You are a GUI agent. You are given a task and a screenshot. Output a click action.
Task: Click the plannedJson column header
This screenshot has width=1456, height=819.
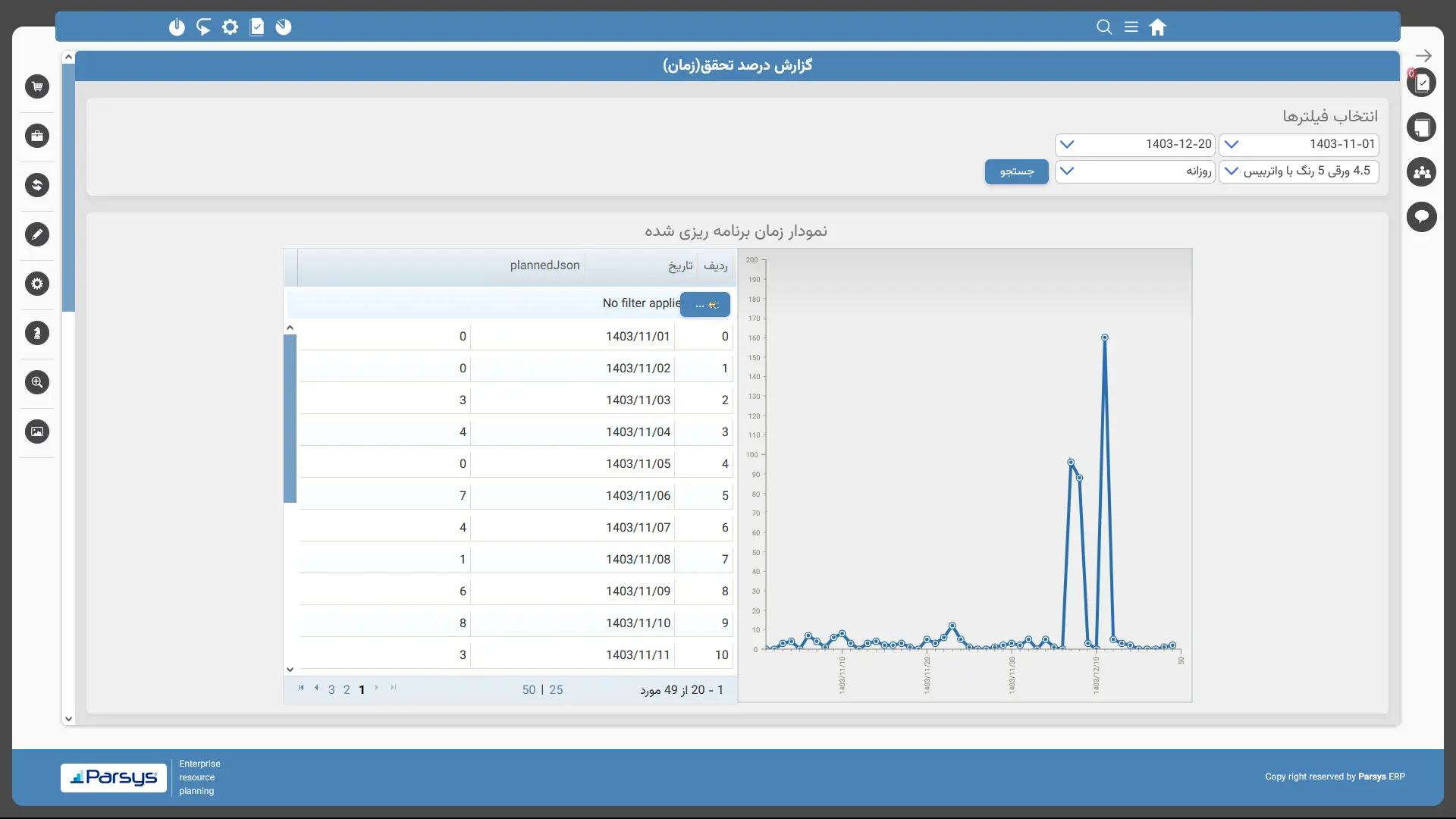(x=544, y=265)
